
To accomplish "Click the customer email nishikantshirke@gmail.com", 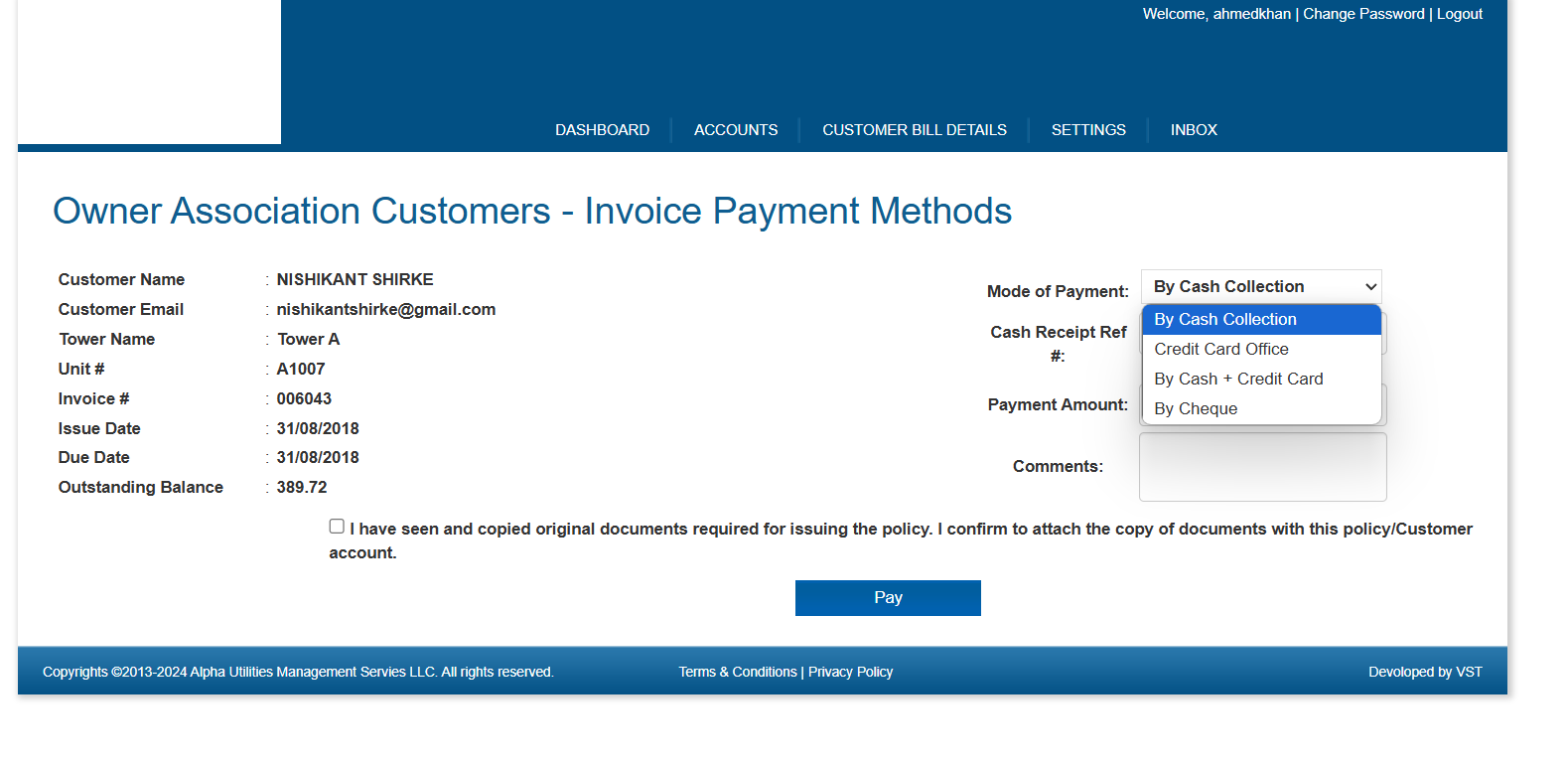I will (385, 310).
